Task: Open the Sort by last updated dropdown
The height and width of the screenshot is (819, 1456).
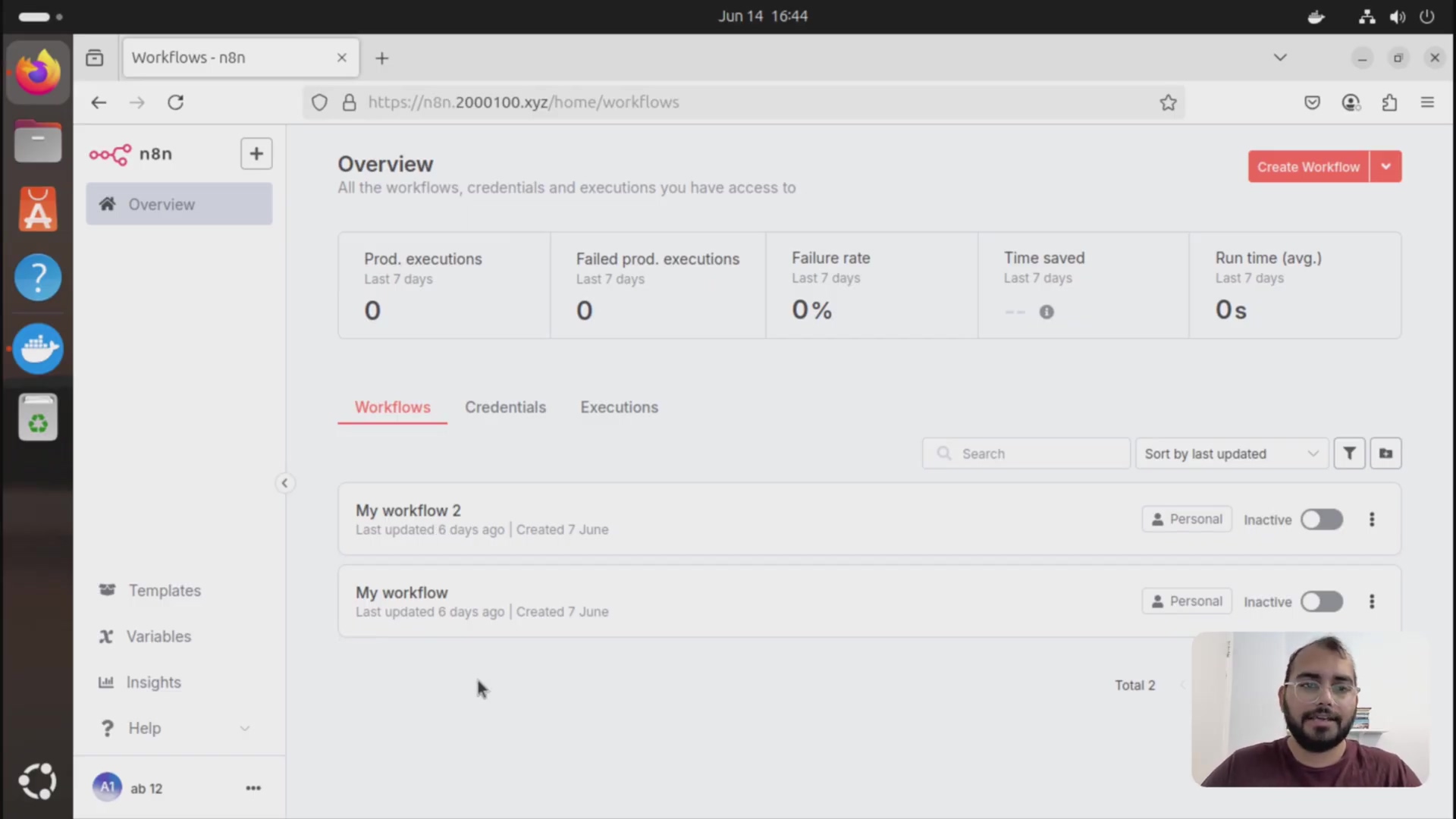Action: pyautogui.click(x=1232, y=453)
